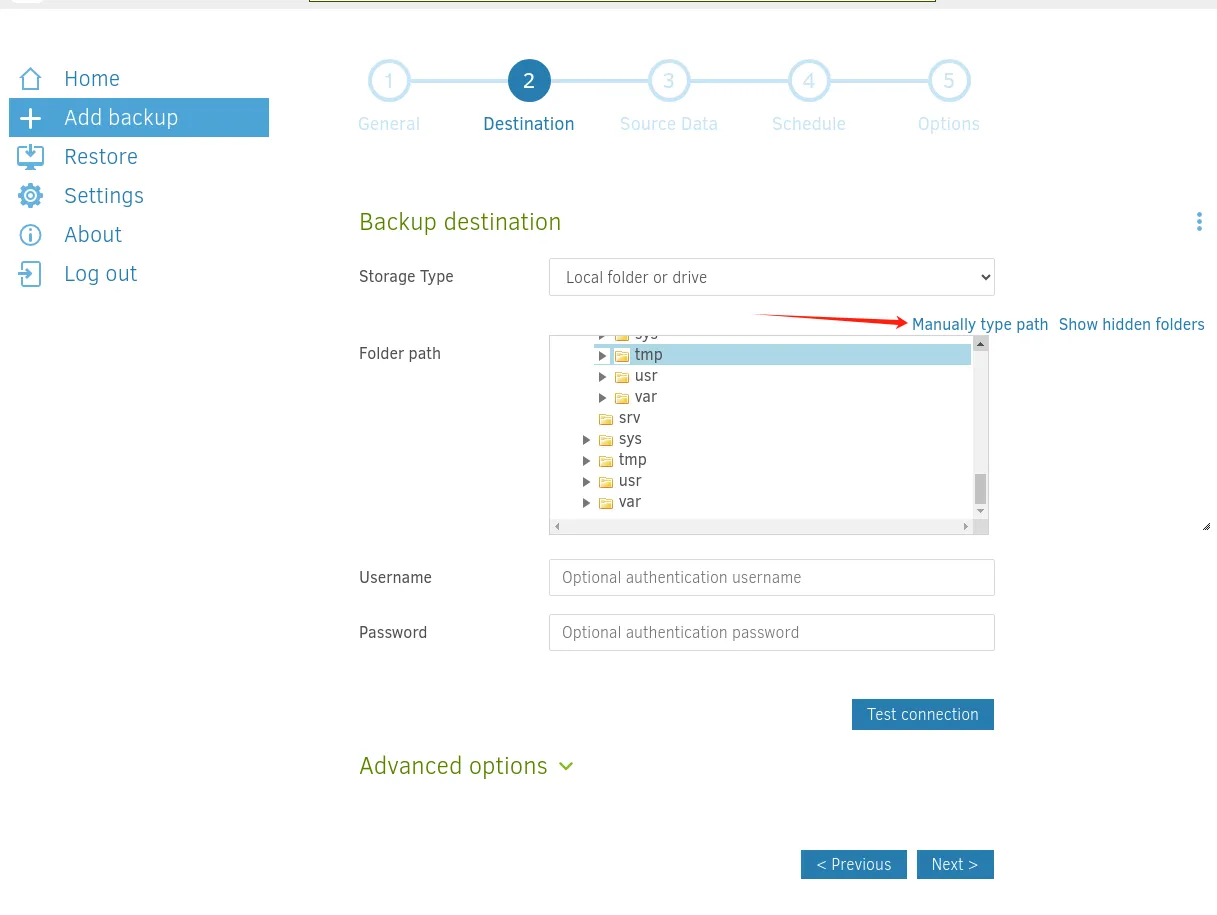
Task: Click the About info icon
Action: click(31, 235)
